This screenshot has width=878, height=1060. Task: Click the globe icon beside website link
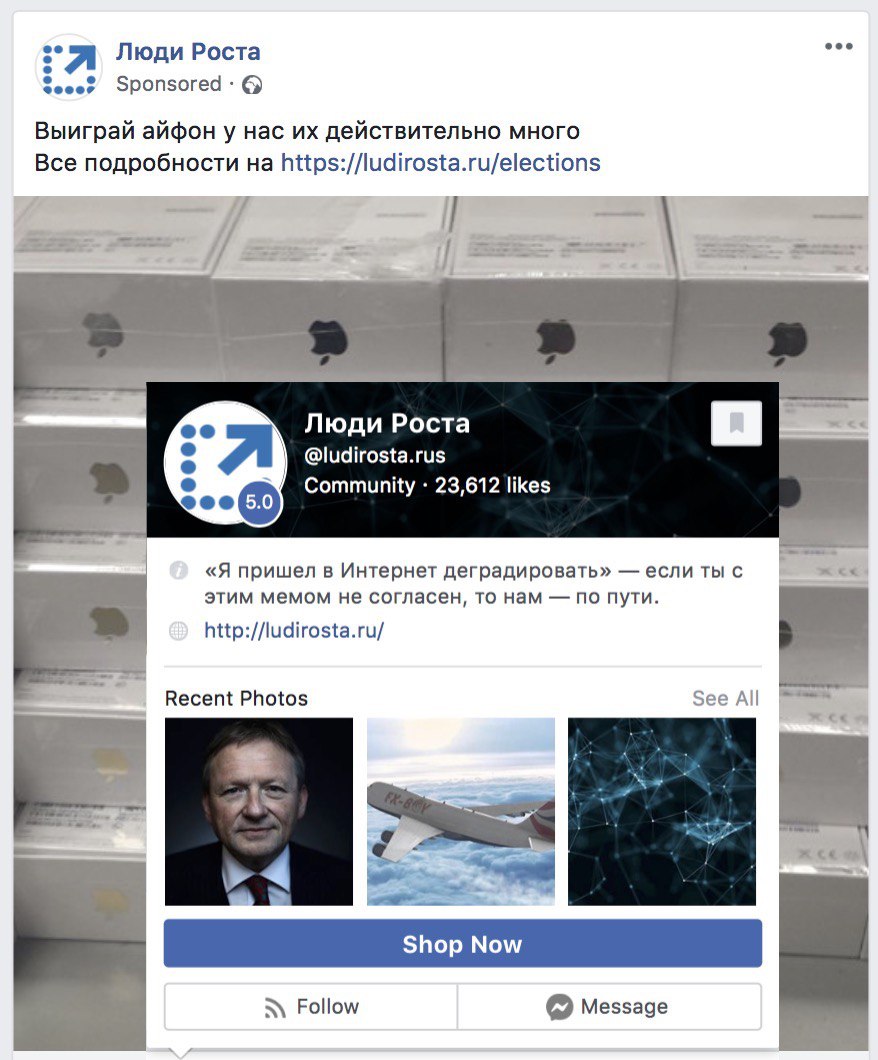pos(178,631)
